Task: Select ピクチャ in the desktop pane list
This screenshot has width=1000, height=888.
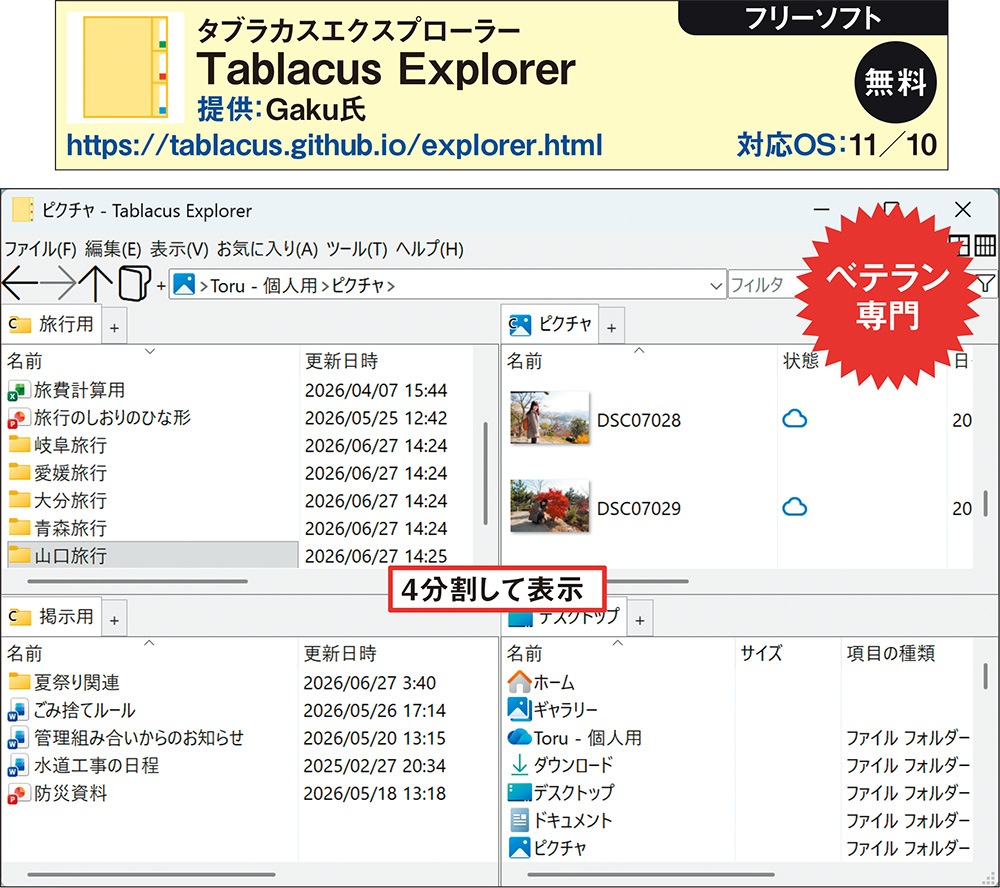Action: coord(547,848)
